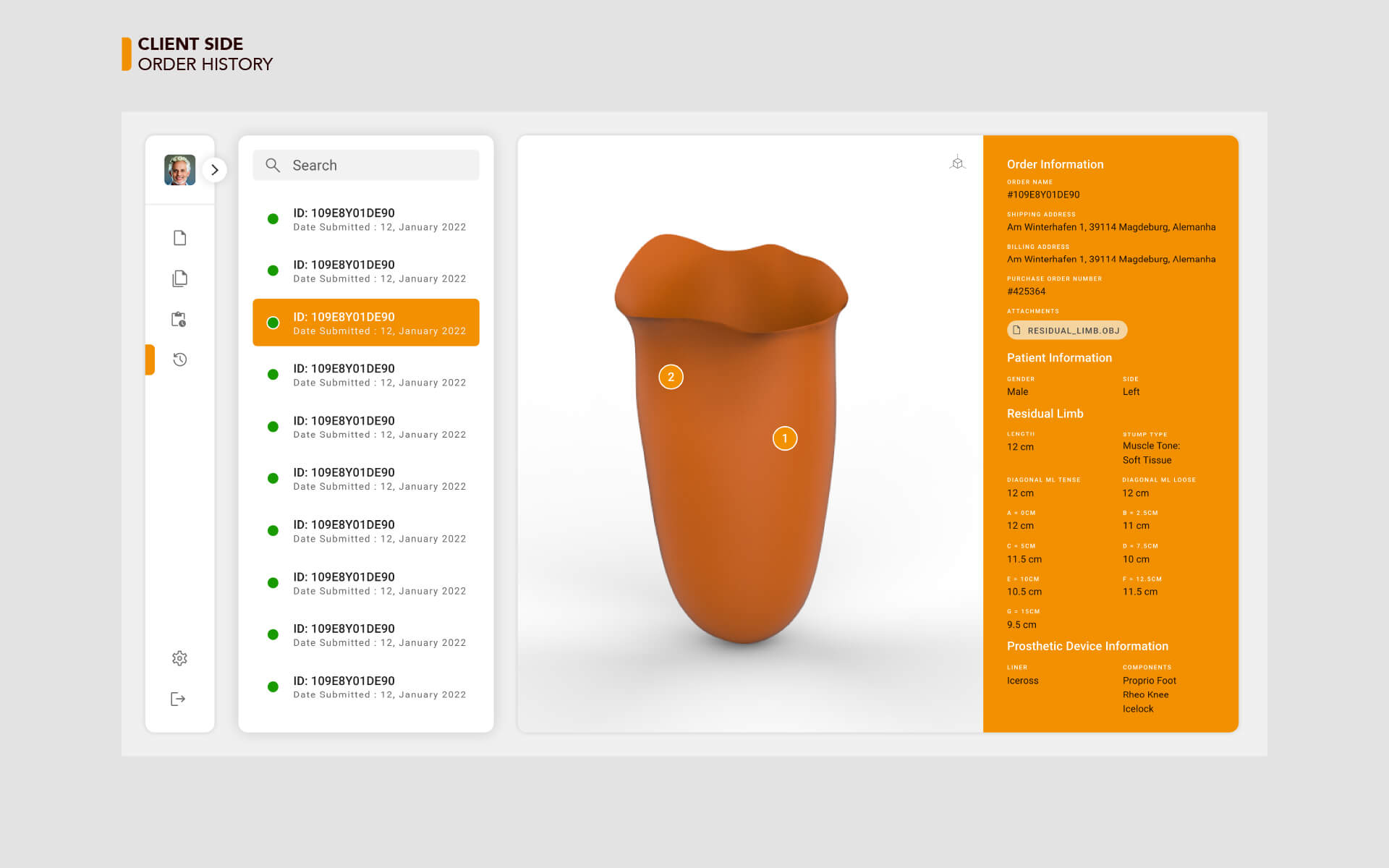Click the stump type Soft Tissue text
This screenshot has height=868, width=1389.
(1147, 460)
